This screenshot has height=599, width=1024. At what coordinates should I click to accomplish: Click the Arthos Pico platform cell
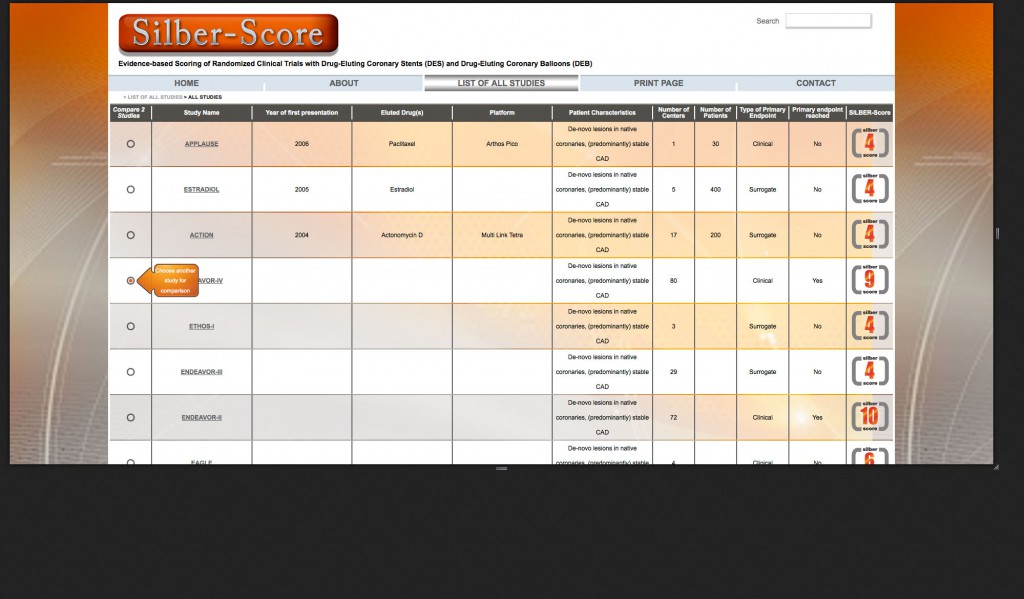coord(502,144)
